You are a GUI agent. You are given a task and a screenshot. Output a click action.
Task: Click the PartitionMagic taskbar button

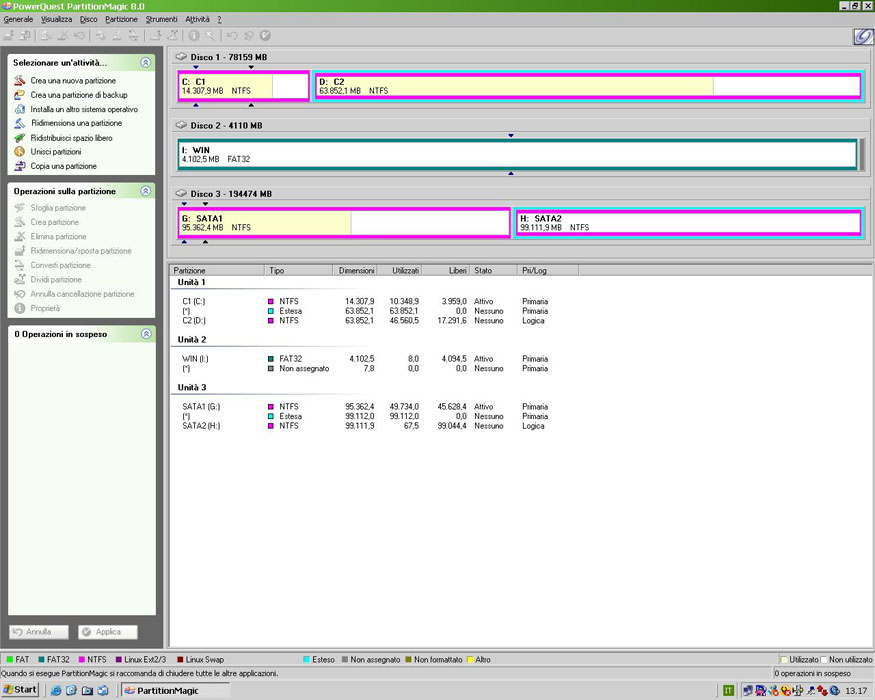click(175, 691)
